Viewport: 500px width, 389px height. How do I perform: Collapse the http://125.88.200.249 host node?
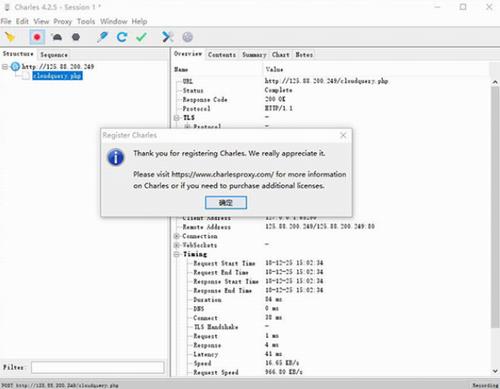pyautogui.click(x=5, y=67)
